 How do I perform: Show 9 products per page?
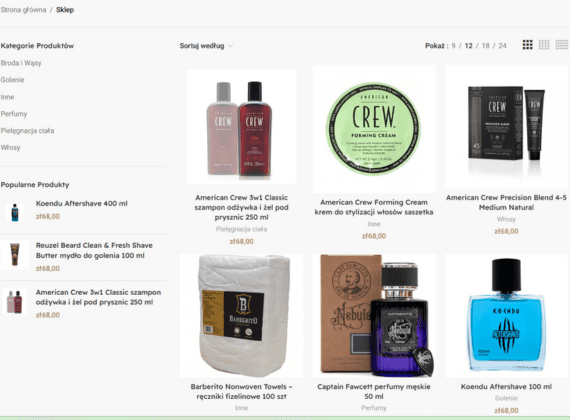pos(453,46)
